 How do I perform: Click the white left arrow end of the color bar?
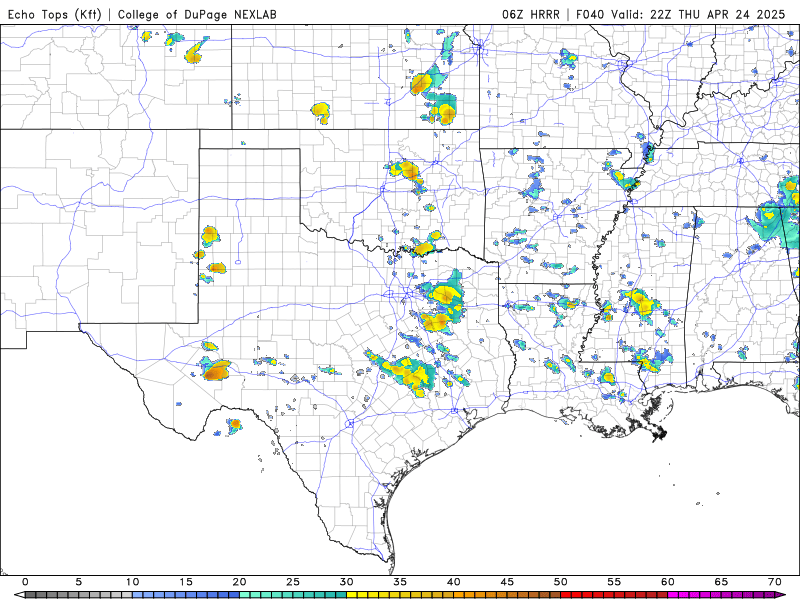(19, 595)
